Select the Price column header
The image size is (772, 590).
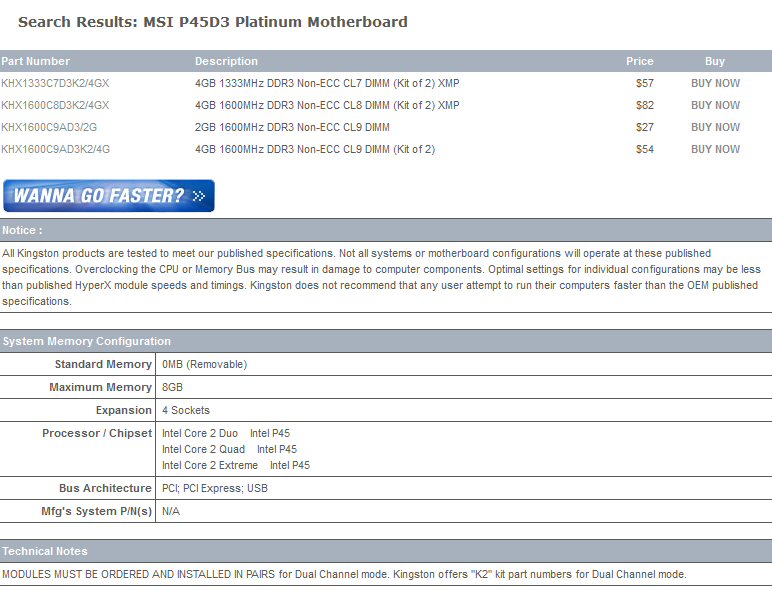pyautogui.click(x=640, y=61)
